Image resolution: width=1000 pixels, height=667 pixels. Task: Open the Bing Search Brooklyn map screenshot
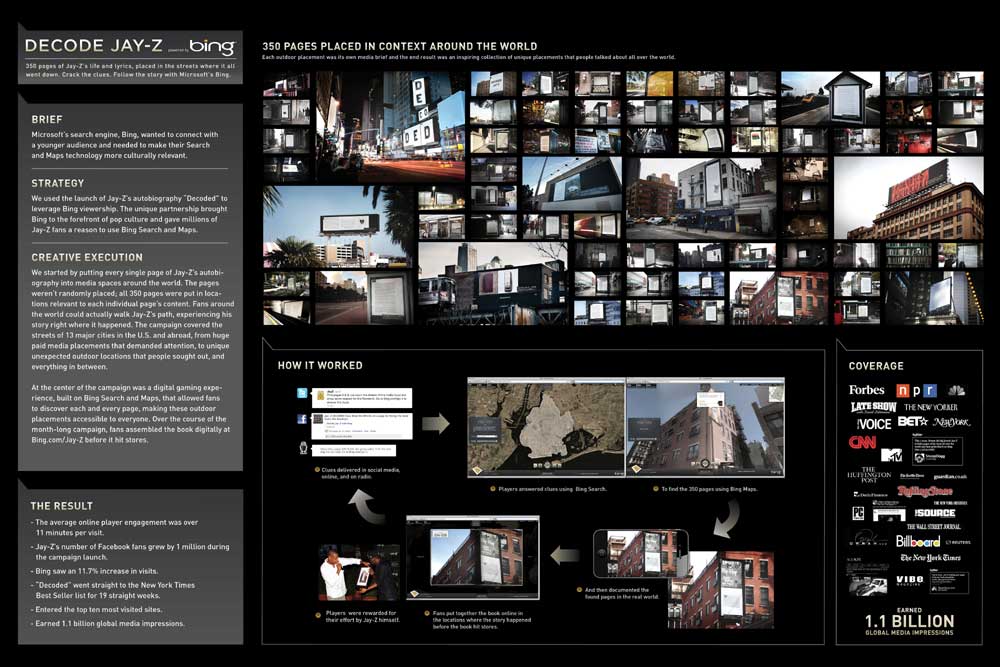click(x=546, y=427)
